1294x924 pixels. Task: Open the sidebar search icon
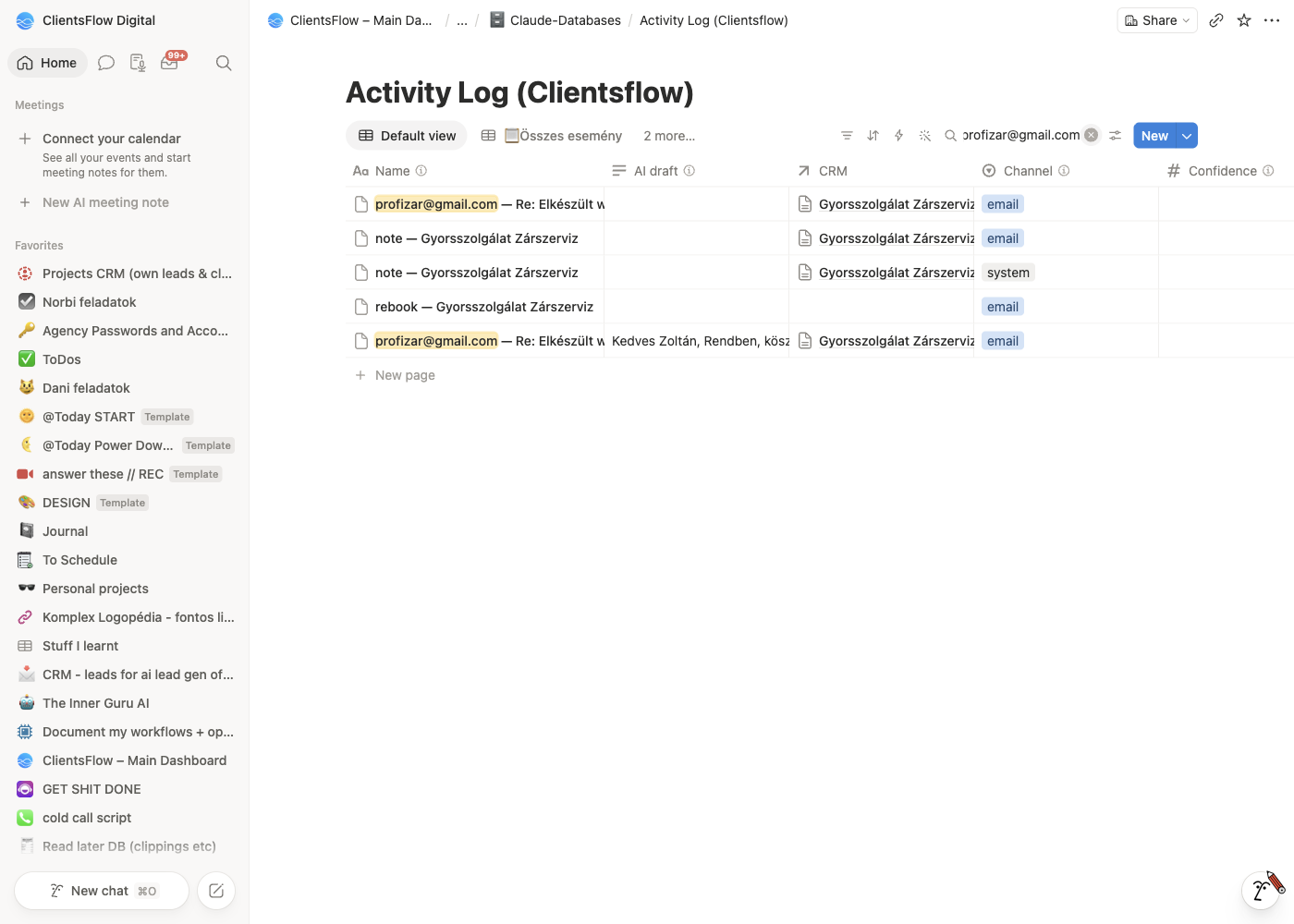[x=224, y=63]
